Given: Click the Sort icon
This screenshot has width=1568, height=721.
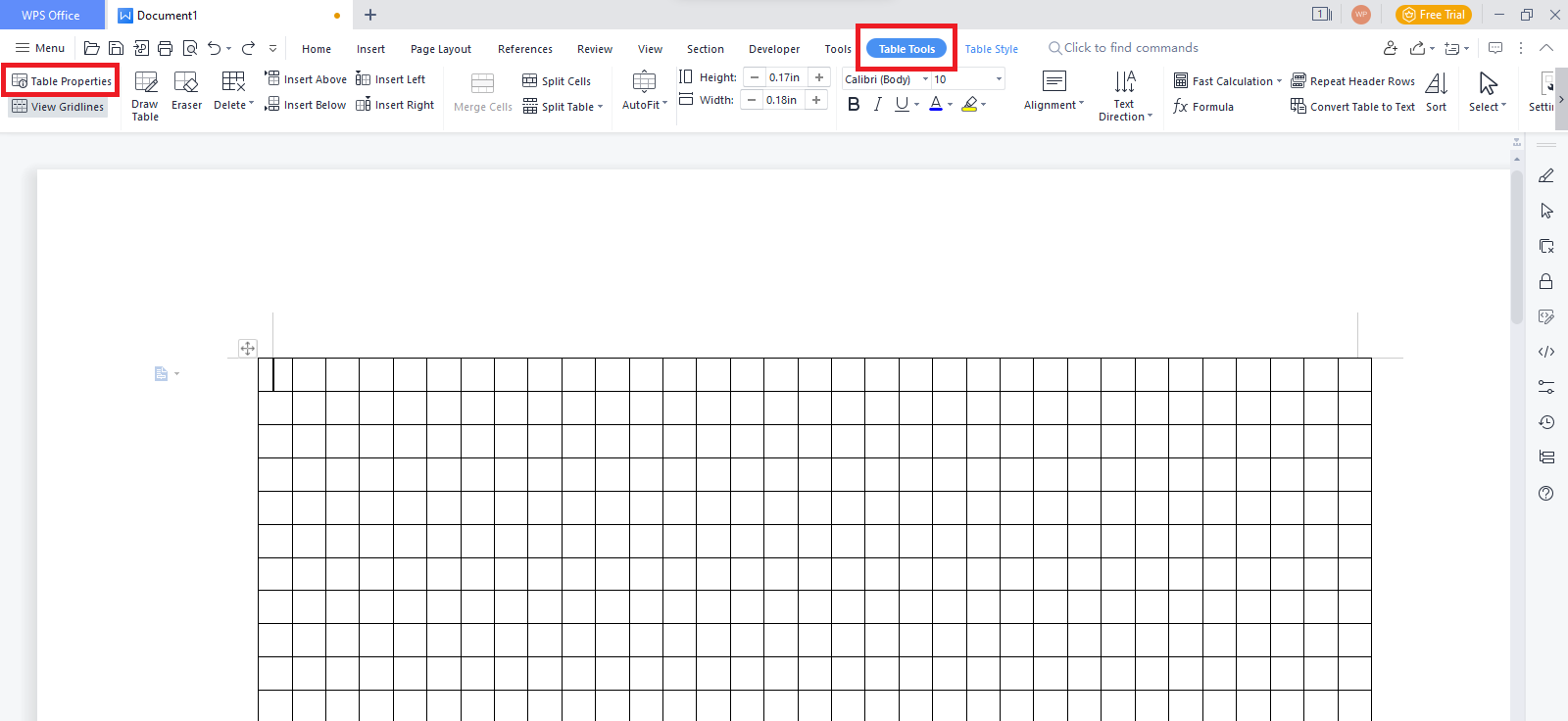Looking at the screenshot, I should (1436, 92).
